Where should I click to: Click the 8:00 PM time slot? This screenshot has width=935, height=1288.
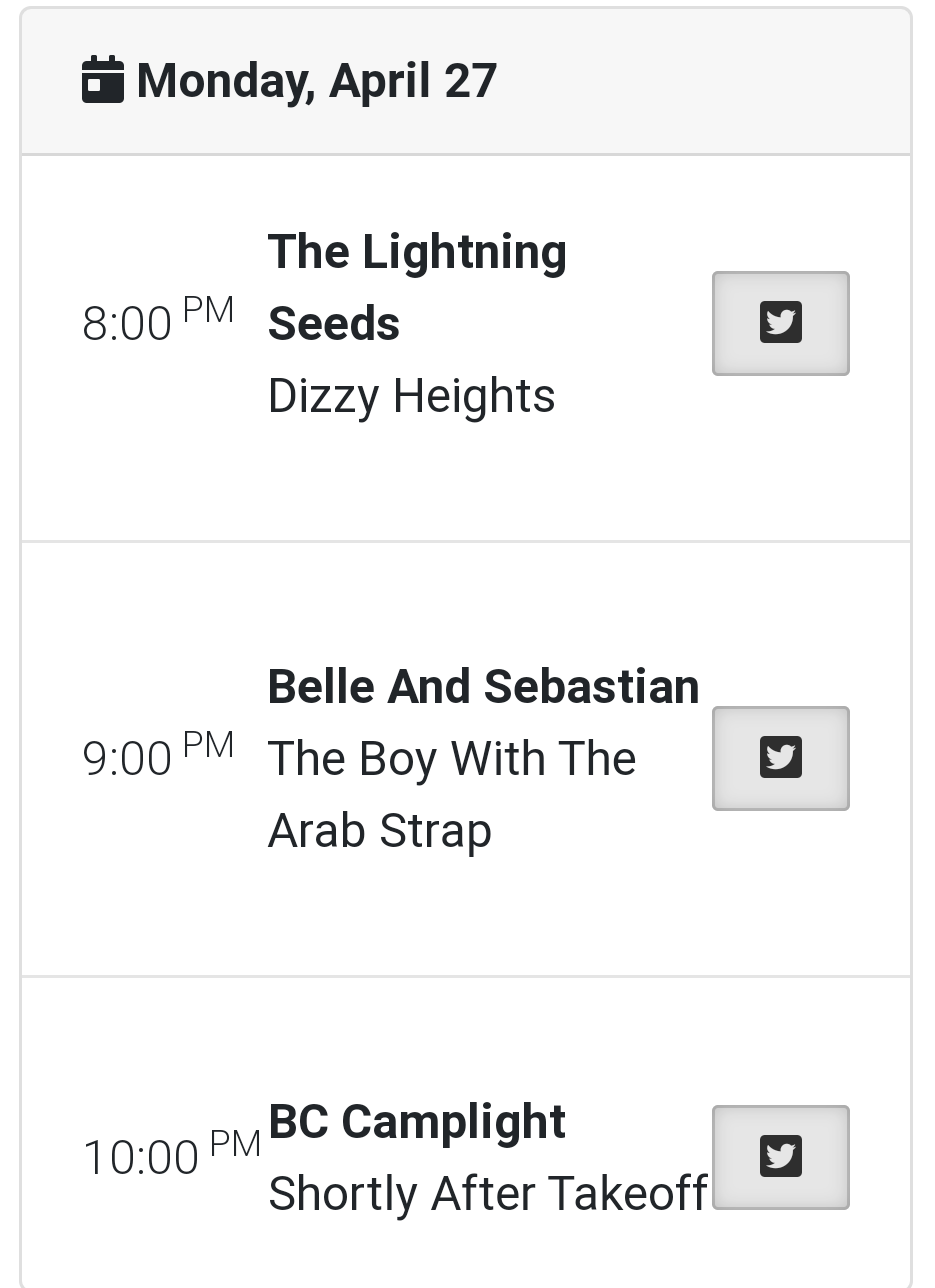tap(158, 322)
